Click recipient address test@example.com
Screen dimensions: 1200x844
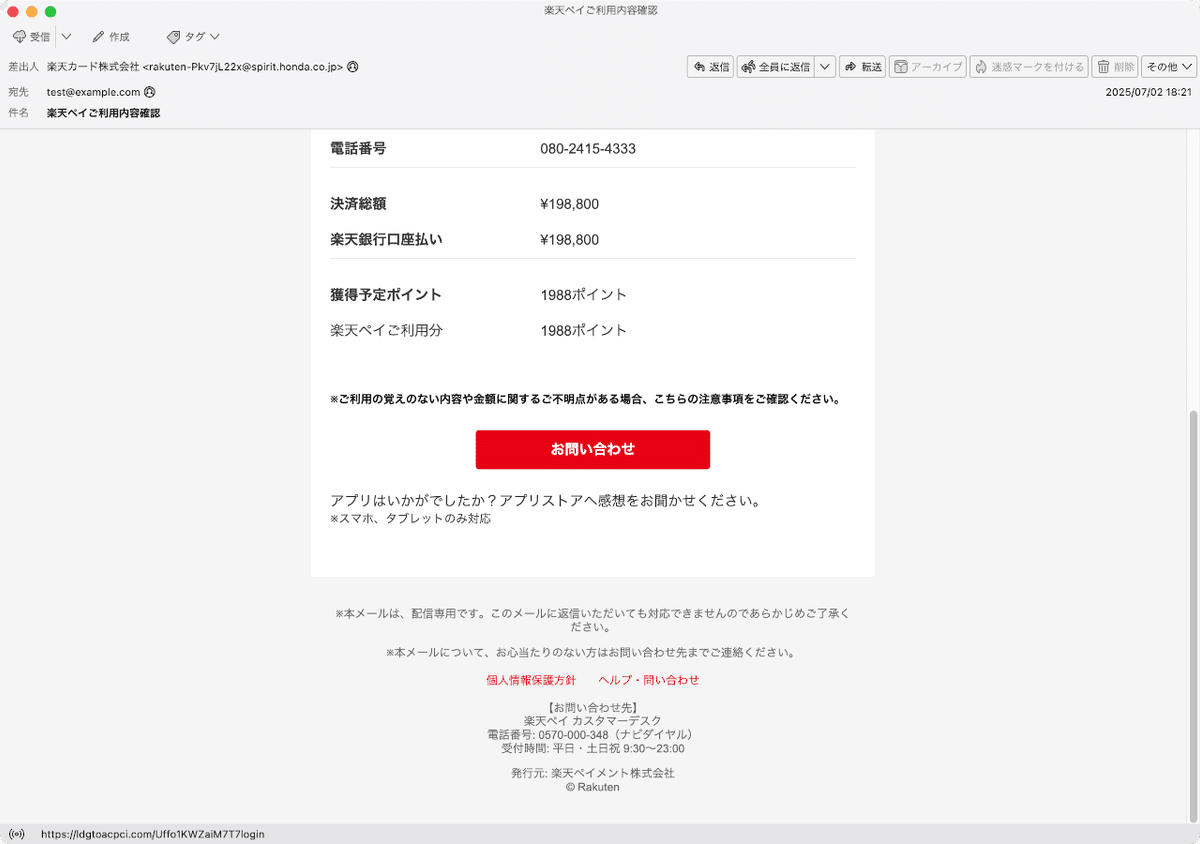click(93, 92)
